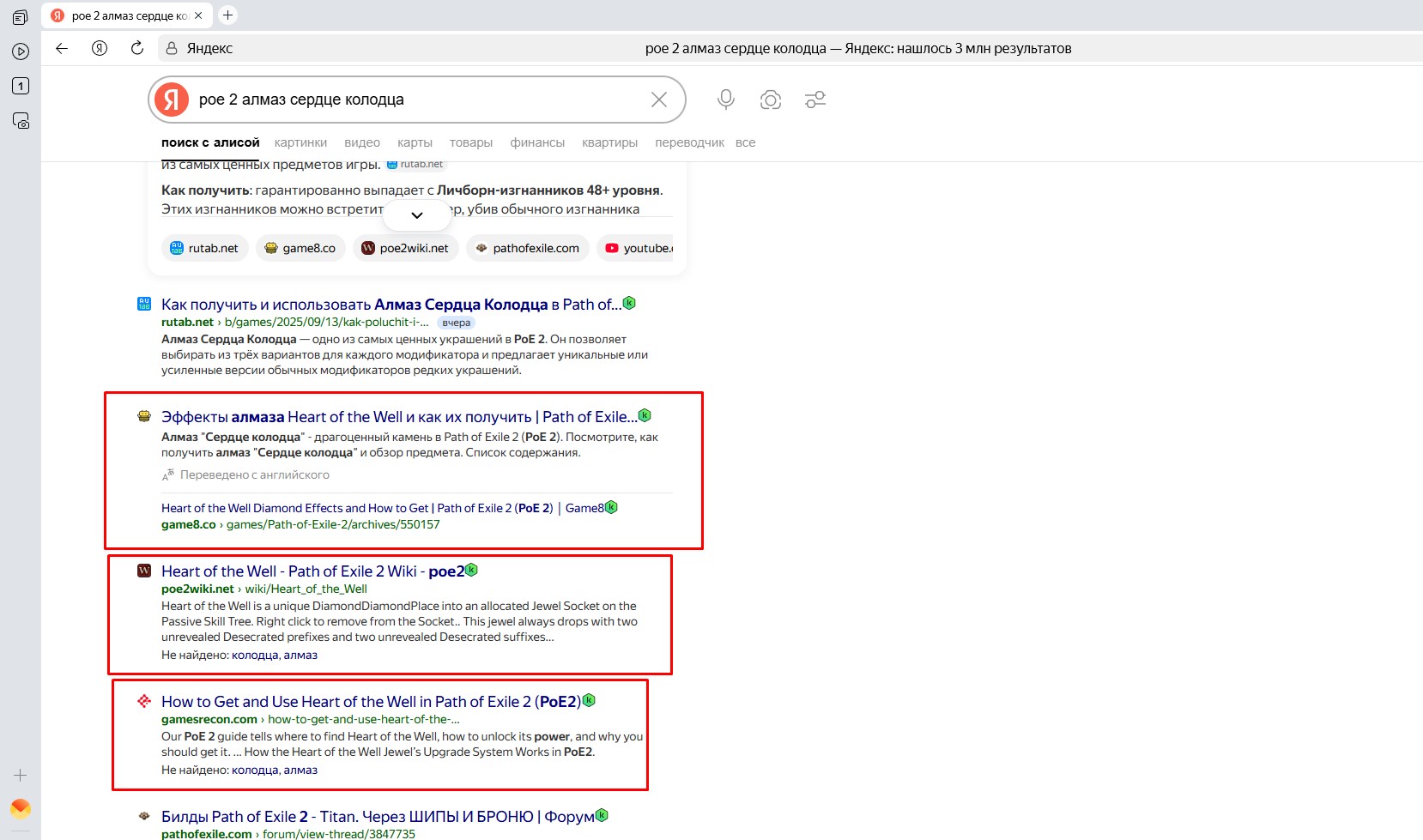Click the red Yandex logo in search box
Image resolution: width=1423 pixels, height=840 pixels.
tap(172, 100)
